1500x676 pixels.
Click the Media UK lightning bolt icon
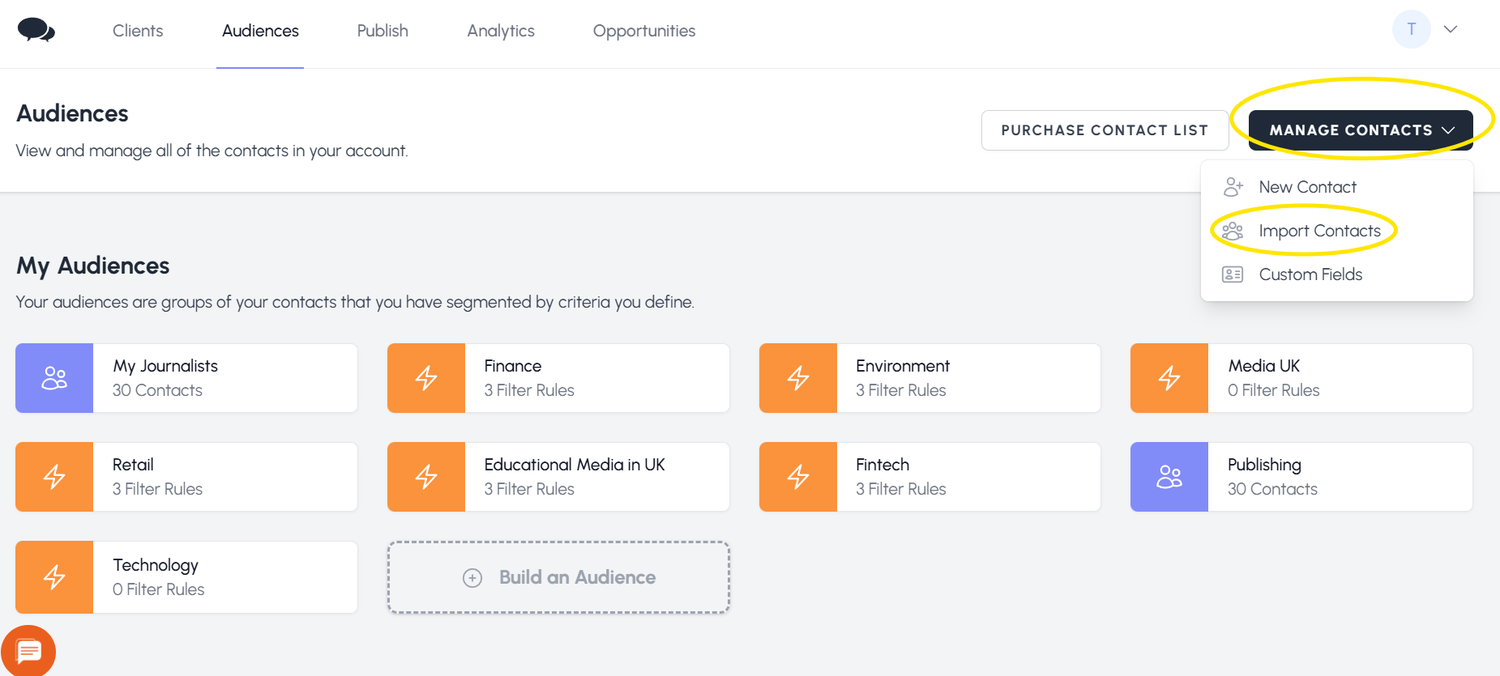tap(1169, 378)
